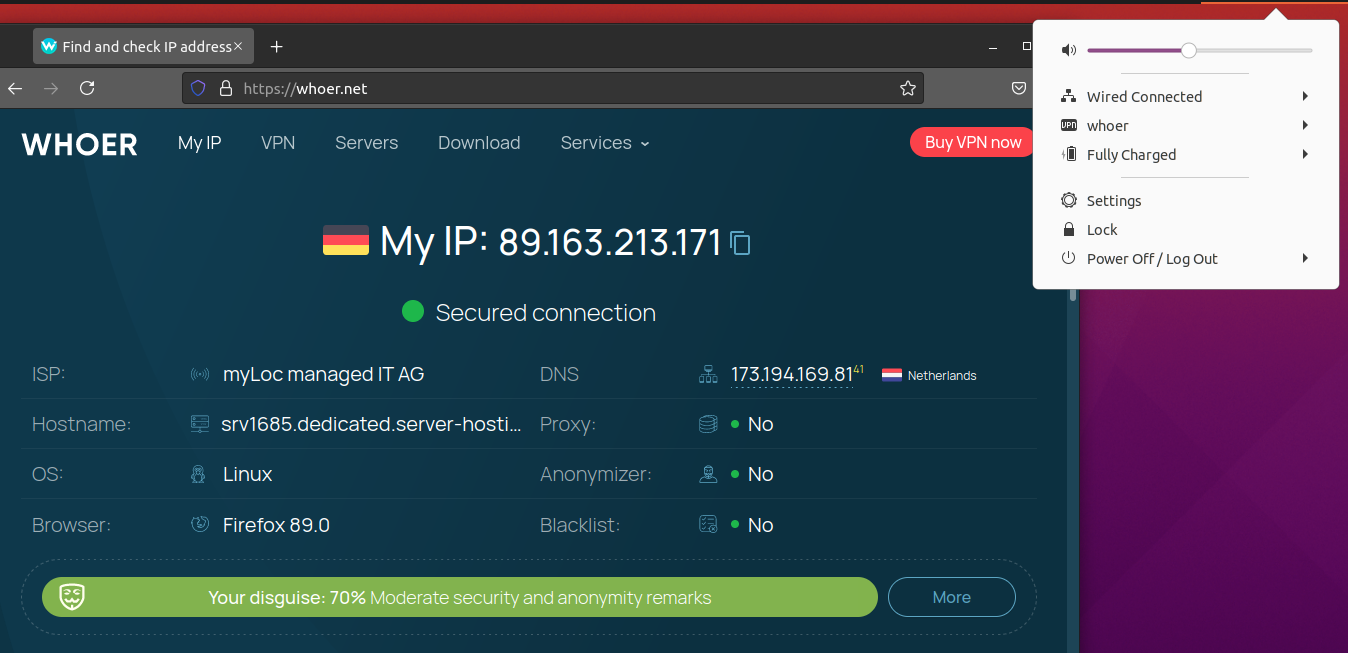Click the Settings gear icon in system menu
Screen dimensions: 1348x653
coord(1069,200)
